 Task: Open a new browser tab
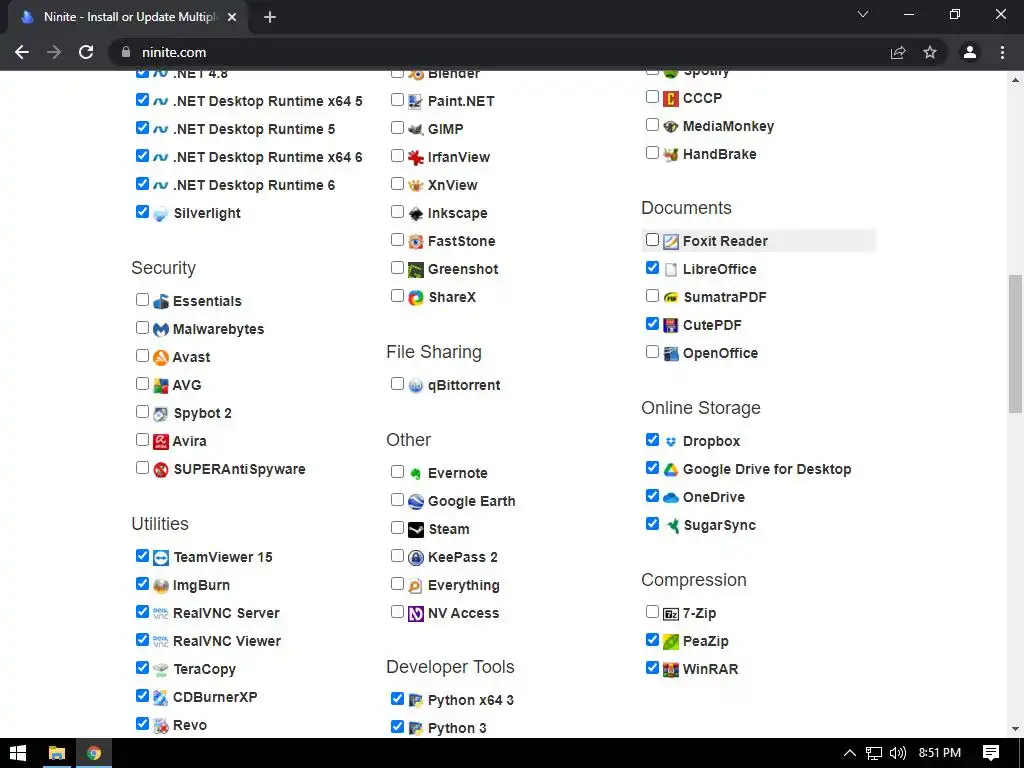click(x=270, y=18)
